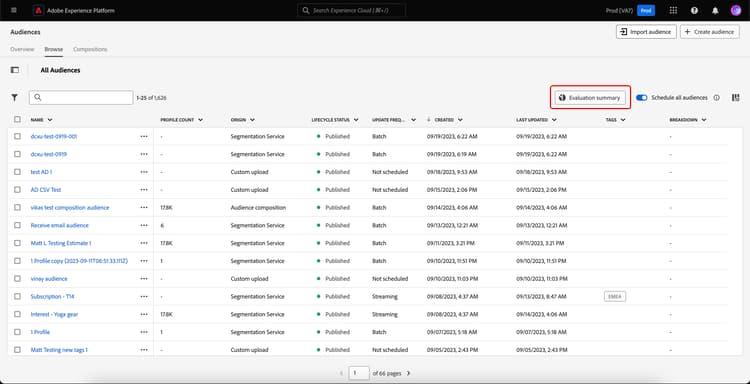The height and width of the screenshot is (384, 750).
Task: Open more actions for Matt L Testing Estimate 1
Action: click(144, 243)
